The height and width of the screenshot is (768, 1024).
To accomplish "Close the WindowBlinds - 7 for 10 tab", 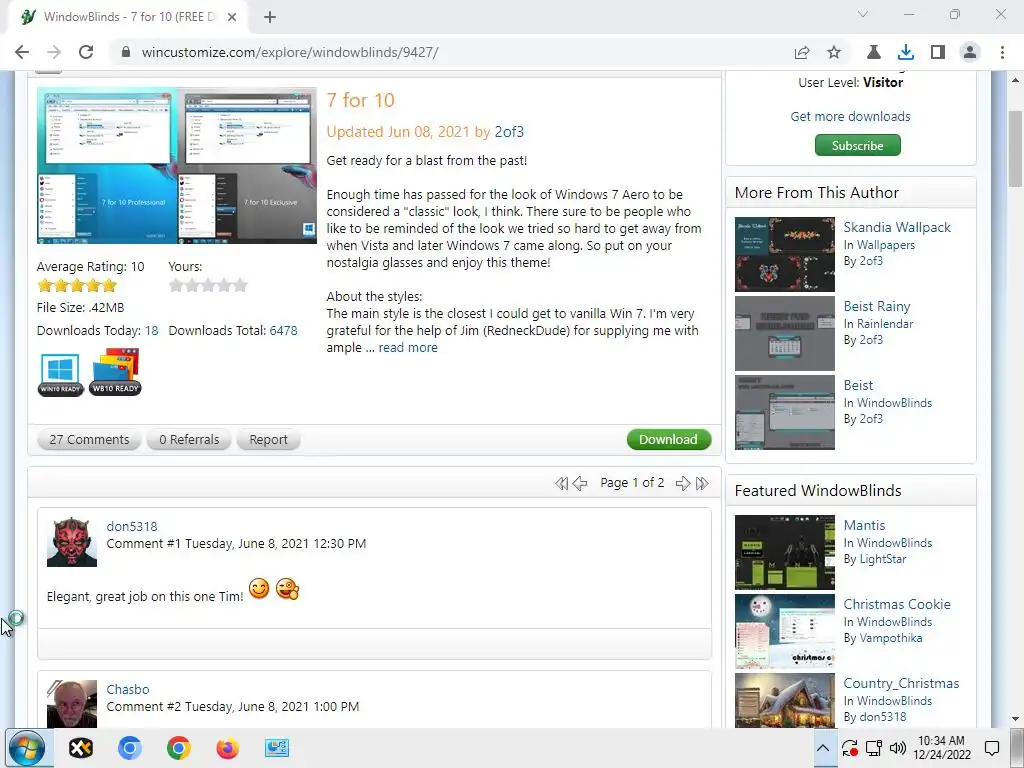I will click(232, 17).
